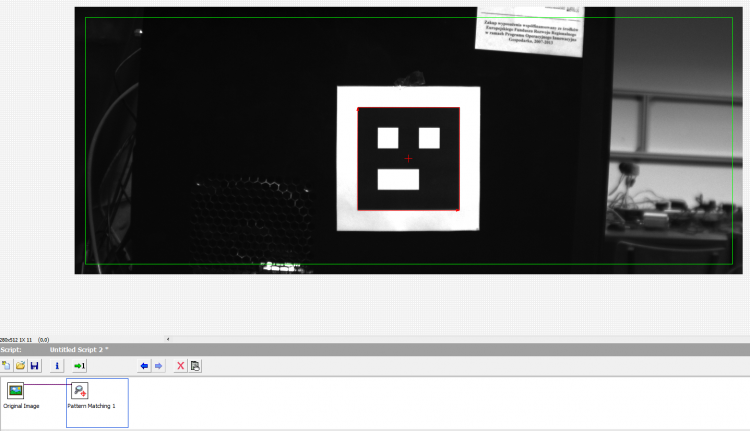The width and height of the screenshot is (750, 431).
Task: Click the paper note with printed text
Action: point(530,32)
